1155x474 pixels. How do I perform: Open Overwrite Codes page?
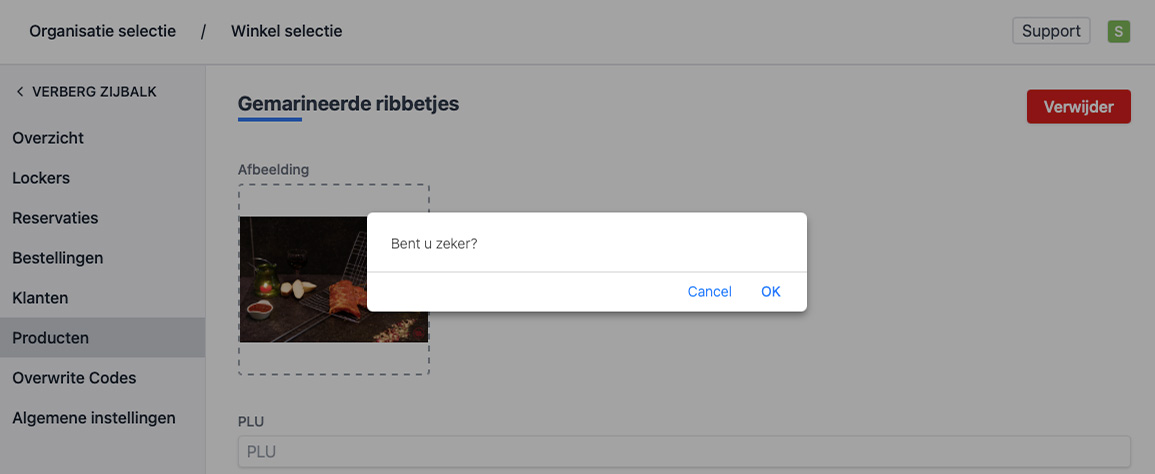pyautogui.click(x=74, y=378)
